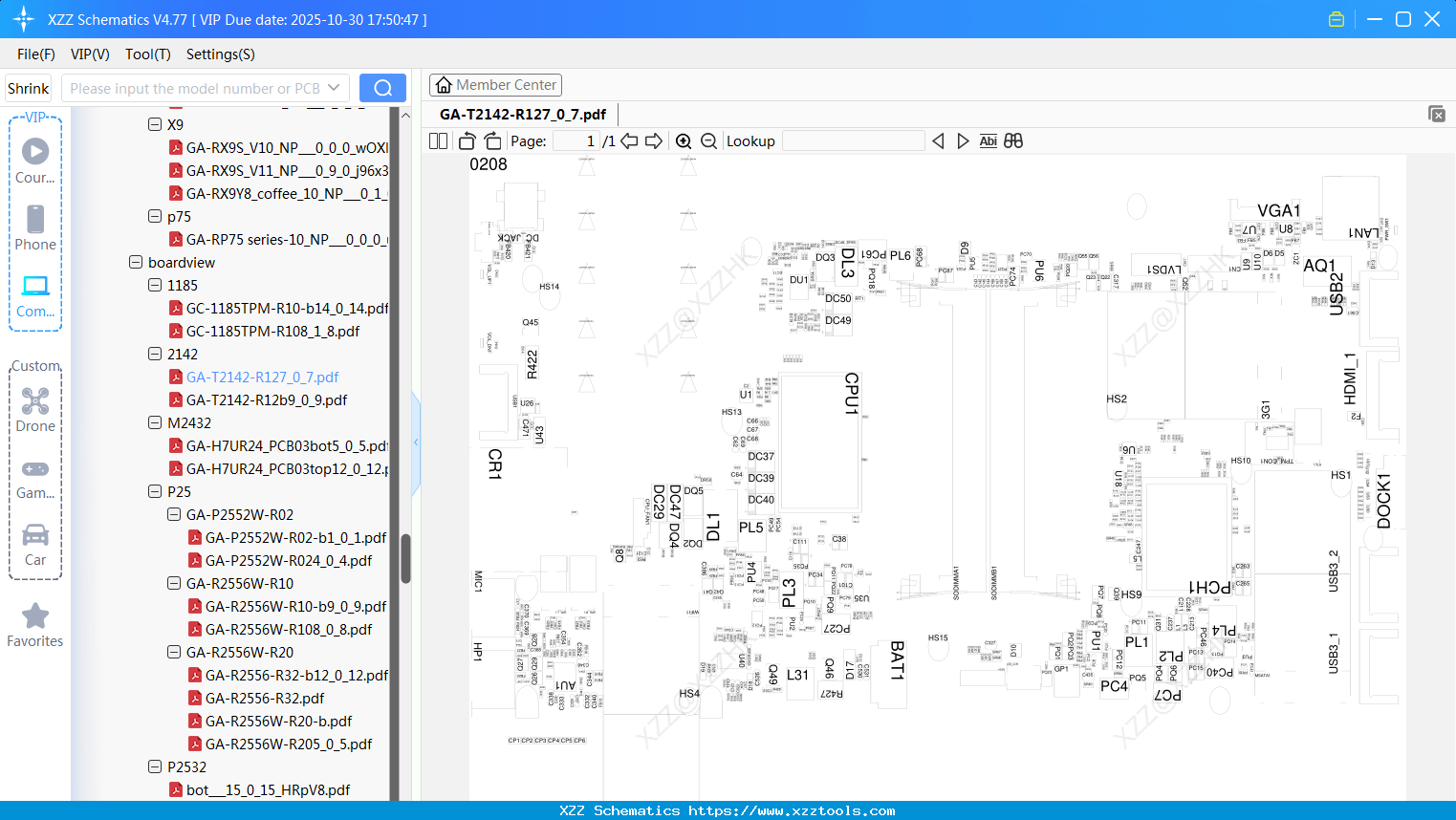Collapse the M2432 folder
The image size is (1456, 820).
(x=155, y=422)
